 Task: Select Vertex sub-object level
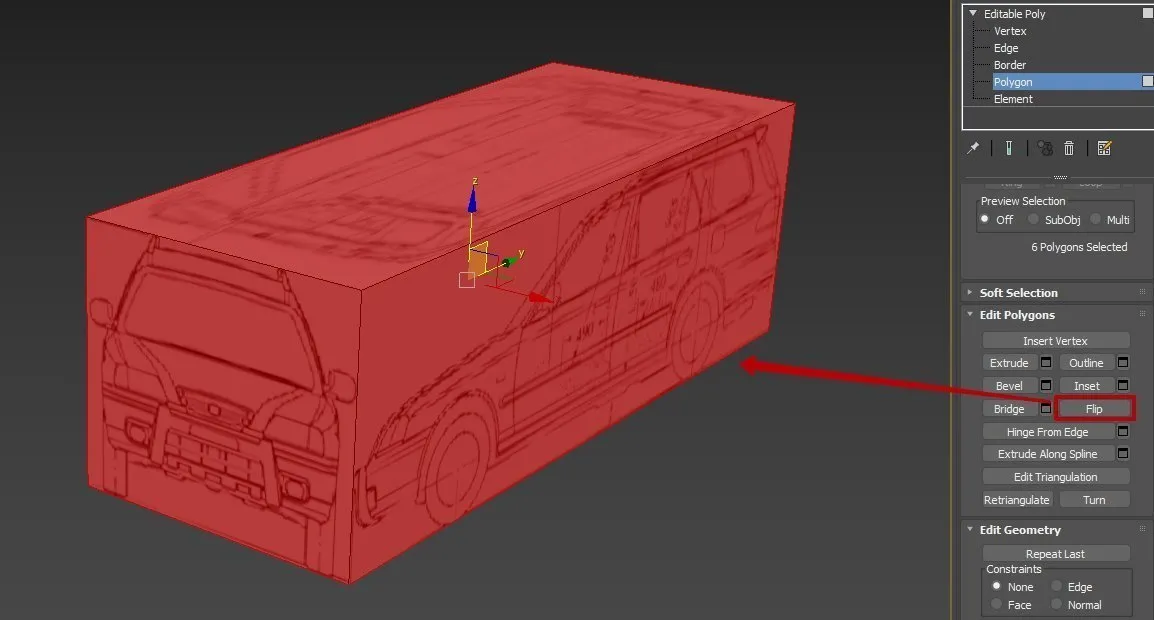coord(1010,31)
